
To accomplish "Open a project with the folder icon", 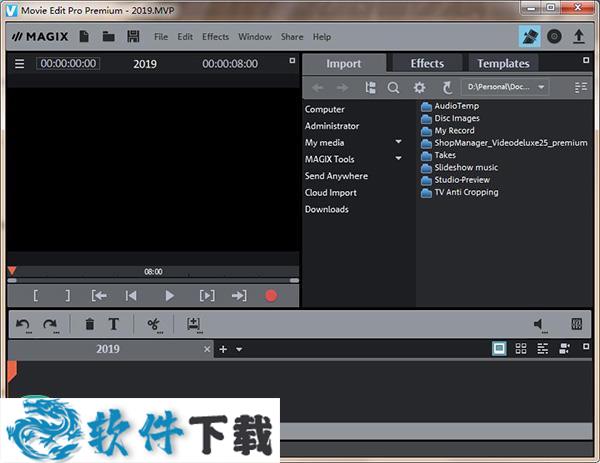I will point(109,37).
